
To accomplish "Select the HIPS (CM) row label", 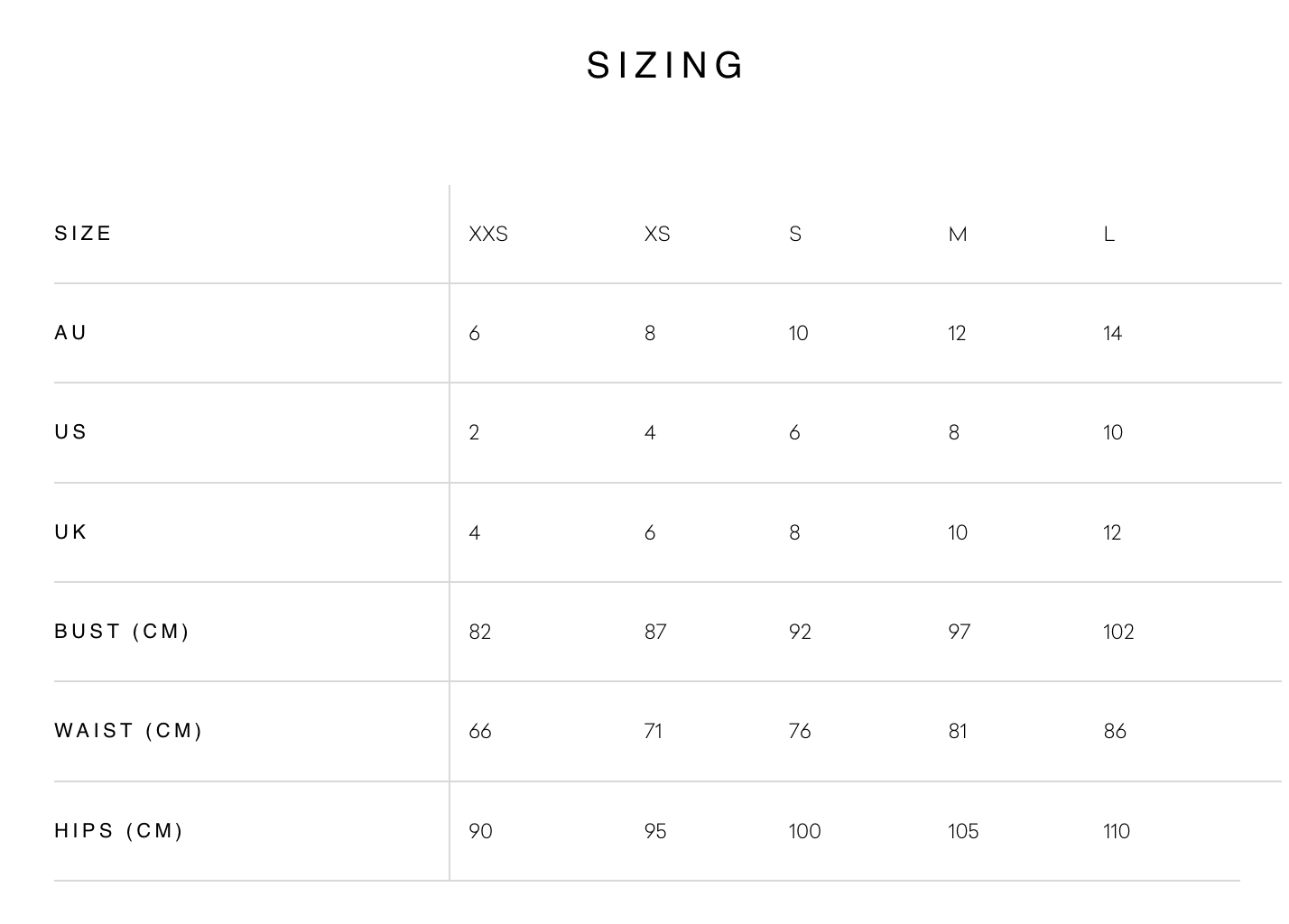I will (118, 831).
